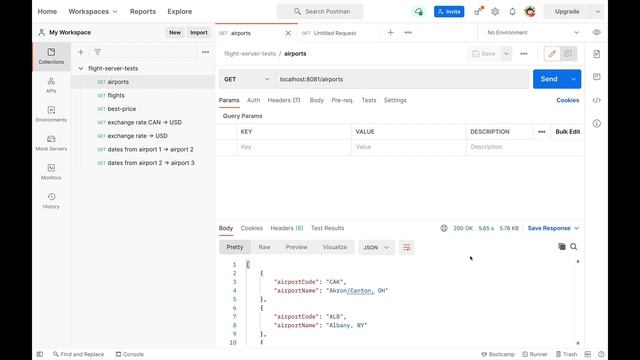Switch to the Raw response view
The height and width of the screenshot is (360, 640).
264,247
